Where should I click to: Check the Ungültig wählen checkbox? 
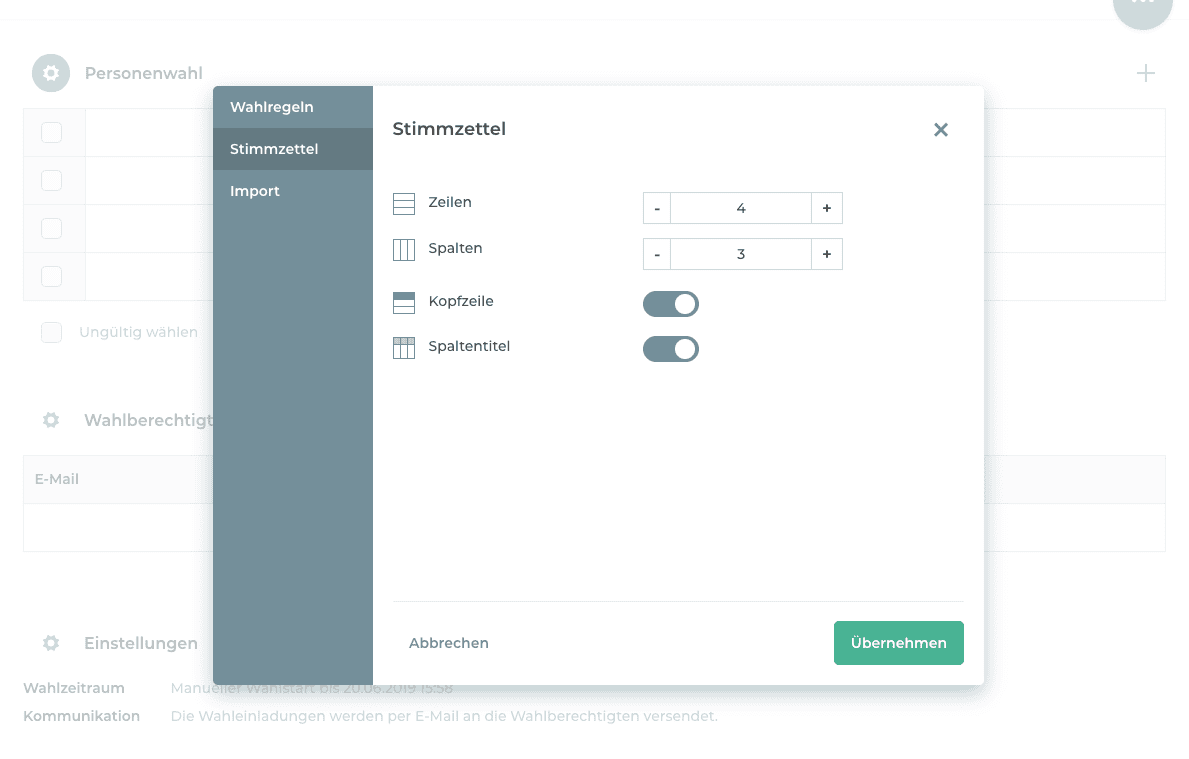[51, 333]
